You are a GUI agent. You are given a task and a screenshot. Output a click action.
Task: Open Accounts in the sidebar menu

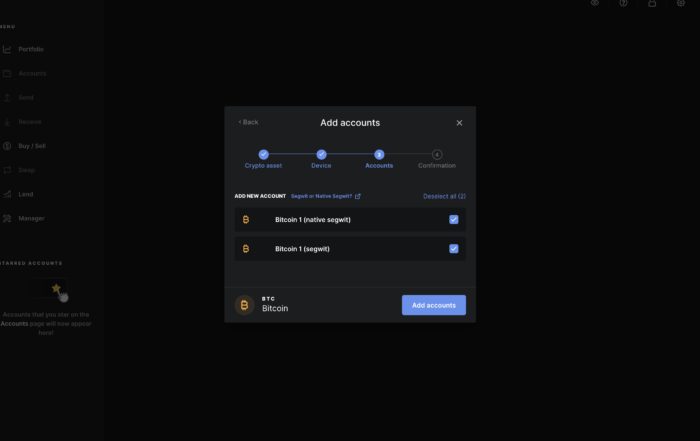click(31, 73)
